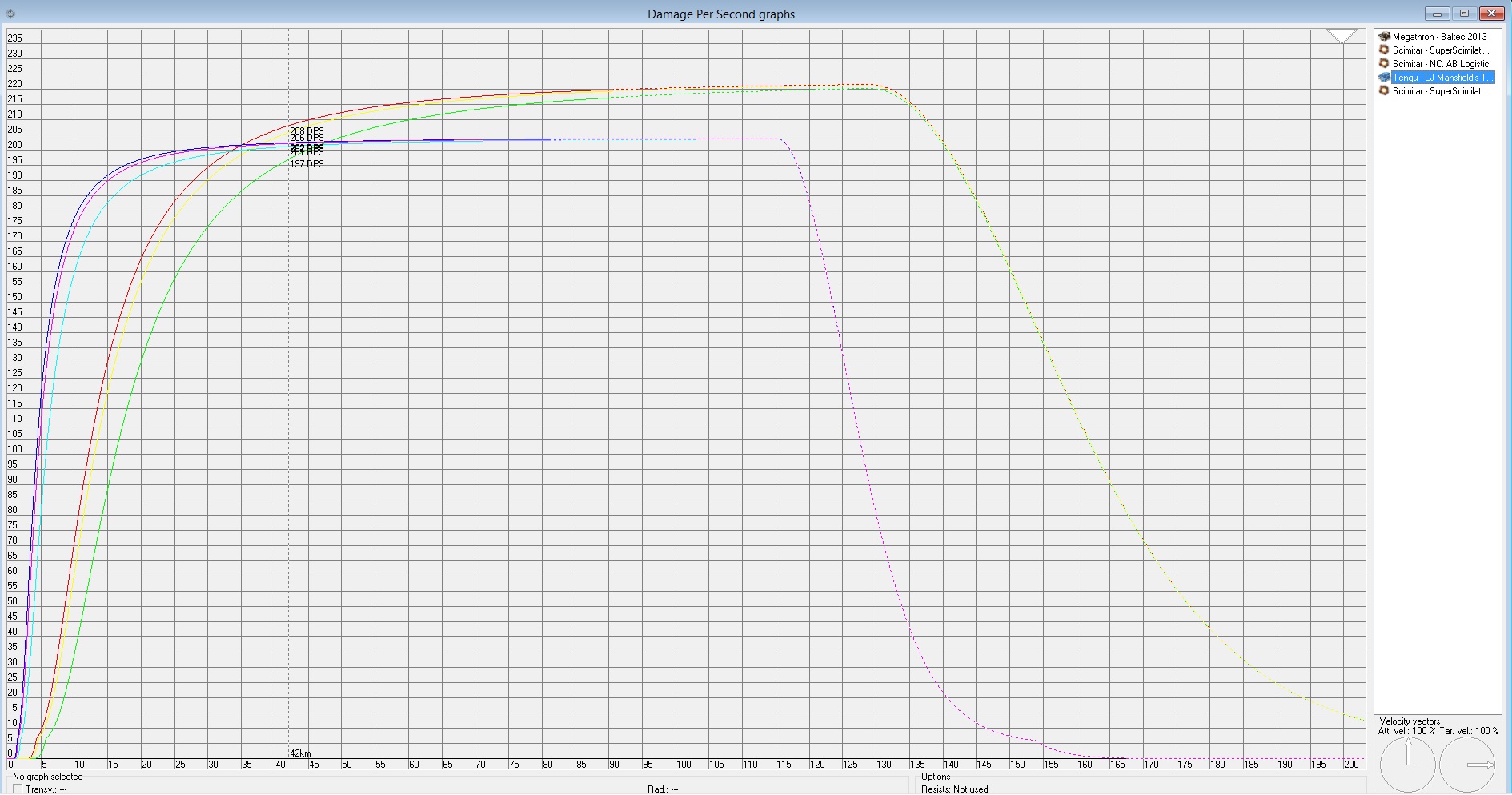1512x795 pixels.
Task: Close the Damage Per Second graphs window
Action: [1492, 14]
